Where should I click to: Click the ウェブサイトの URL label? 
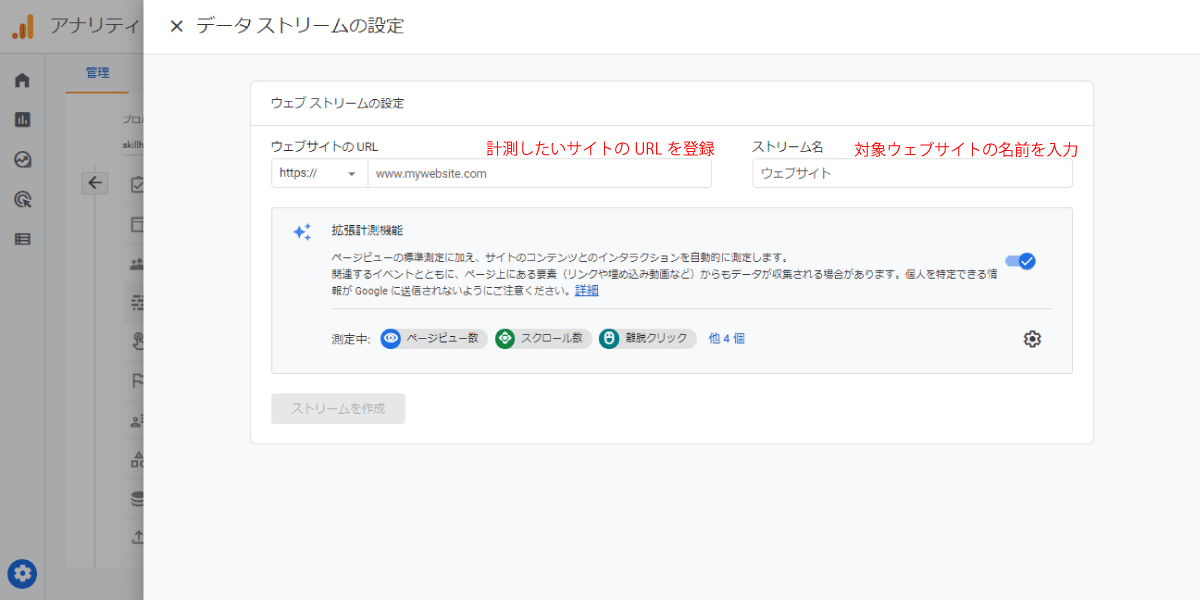[324, 147]
